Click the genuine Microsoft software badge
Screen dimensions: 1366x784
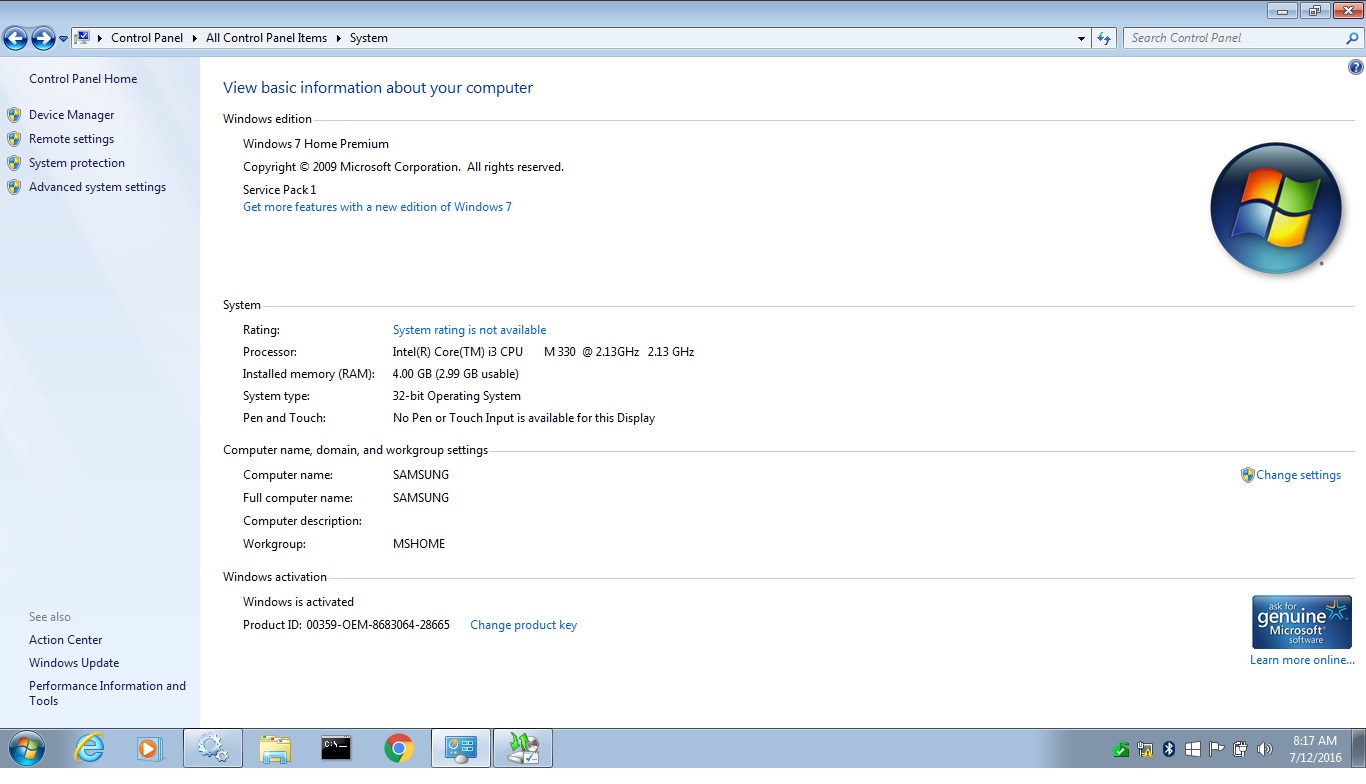[x=1302, y=622]
